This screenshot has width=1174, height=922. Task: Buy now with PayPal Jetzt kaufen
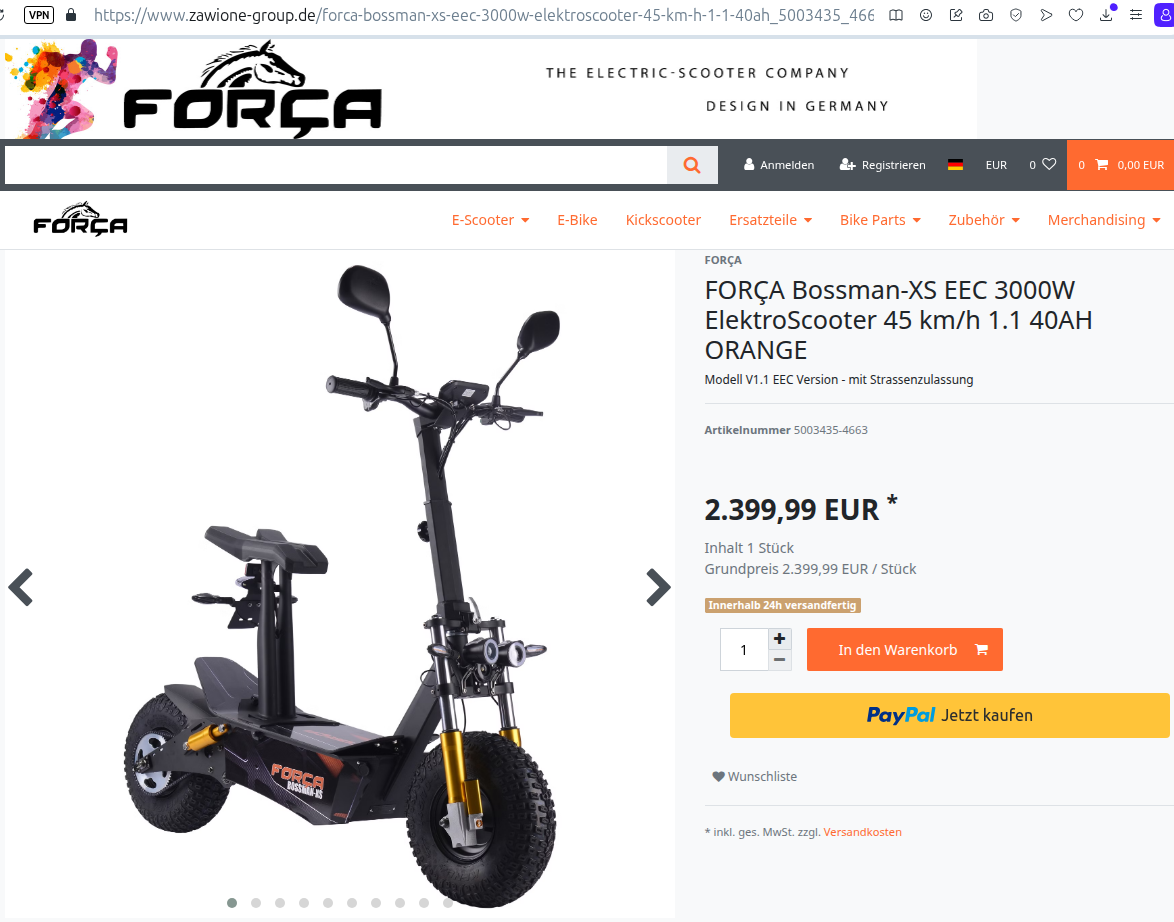coord(949,715)
